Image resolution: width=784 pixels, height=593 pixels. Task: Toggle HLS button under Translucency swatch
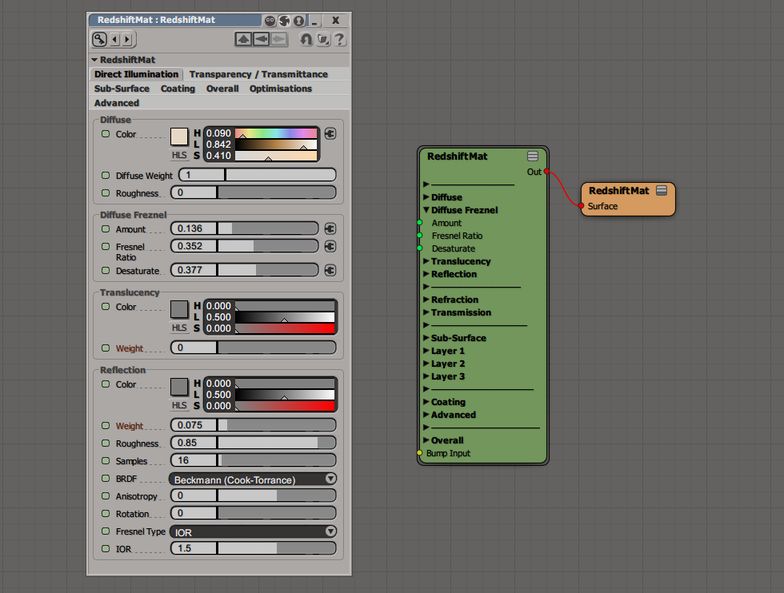pyautogui.click(x=179, y=328)
